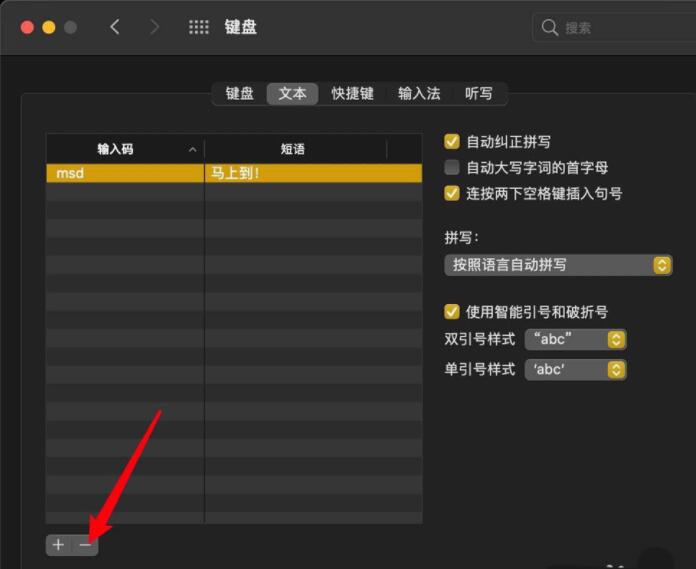The image size is (696, 569).
Task: Toggle 使用智能引号和破折号 checkbox
Action: click(452, 312)
